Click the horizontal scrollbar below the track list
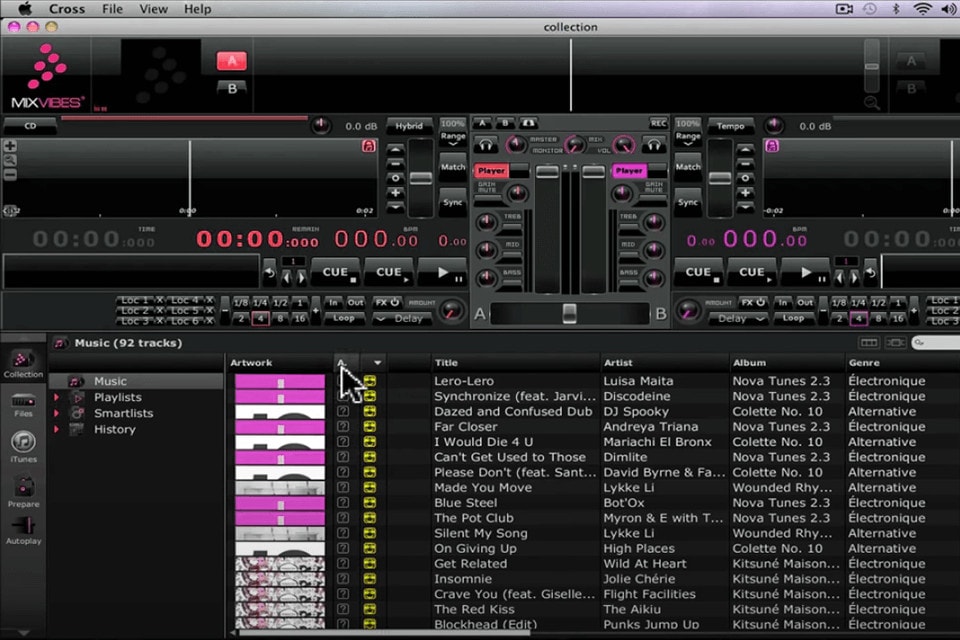Image resolution: width=960 pixels, height=640 pixels. (x=383, y=633)
